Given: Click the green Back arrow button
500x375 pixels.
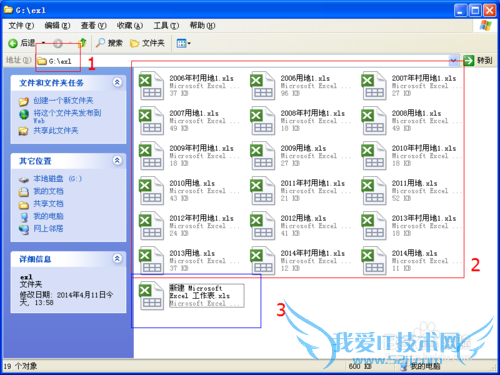Looking at the screenshot, I should pos(13,43).
